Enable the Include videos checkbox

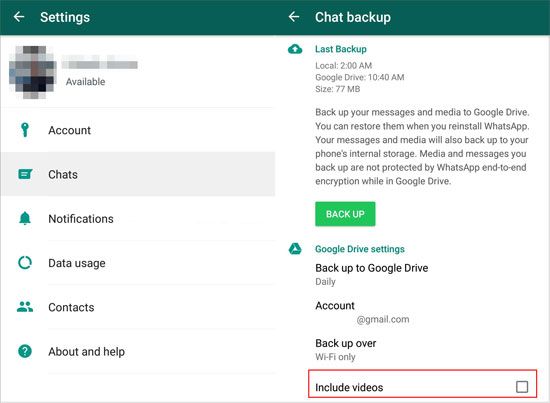[522, 387]
